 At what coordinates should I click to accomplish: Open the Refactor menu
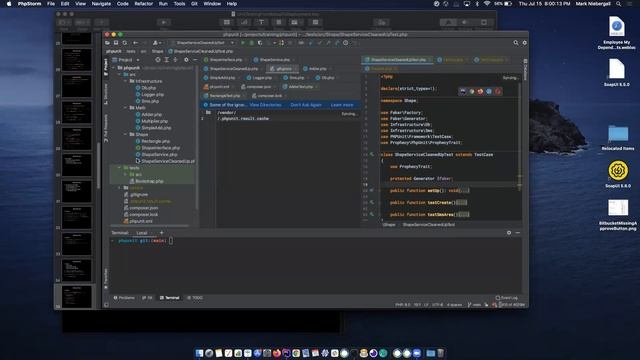tap(144, 4)
